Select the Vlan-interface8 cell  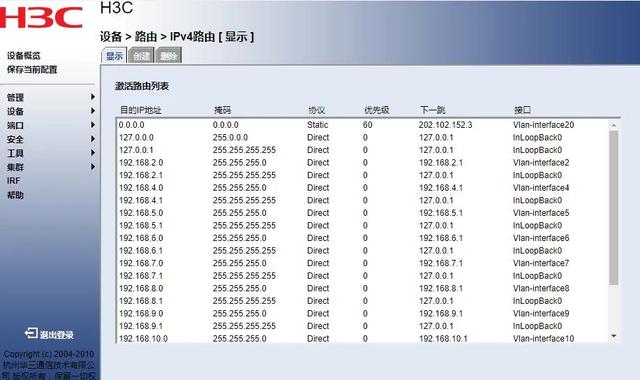(x=541, y=288)
